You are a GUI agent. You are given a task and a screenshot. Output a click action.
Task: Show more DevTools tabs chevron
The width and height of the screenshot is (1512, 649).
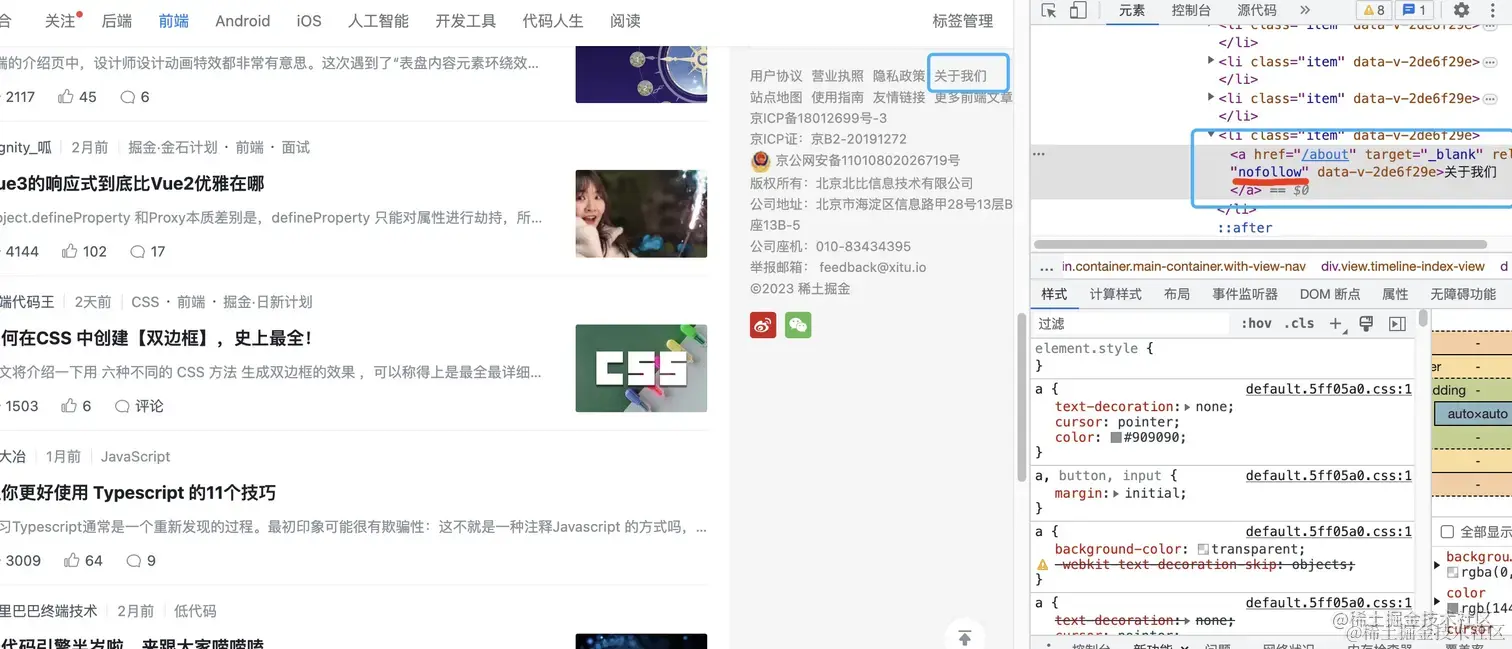click(x=1304, y=10)
